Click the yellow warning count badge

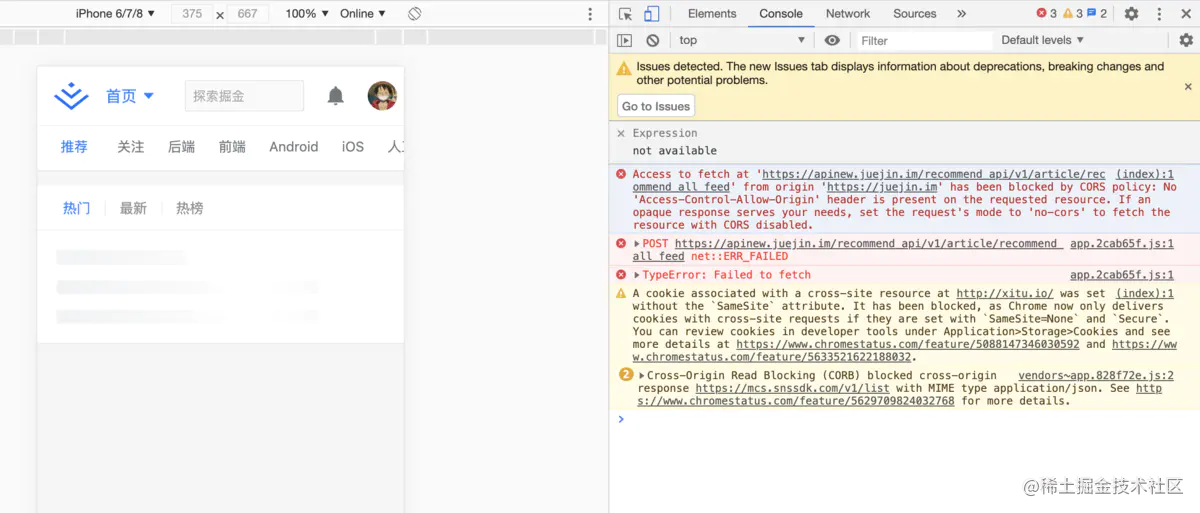click(x=1073, y=14)
